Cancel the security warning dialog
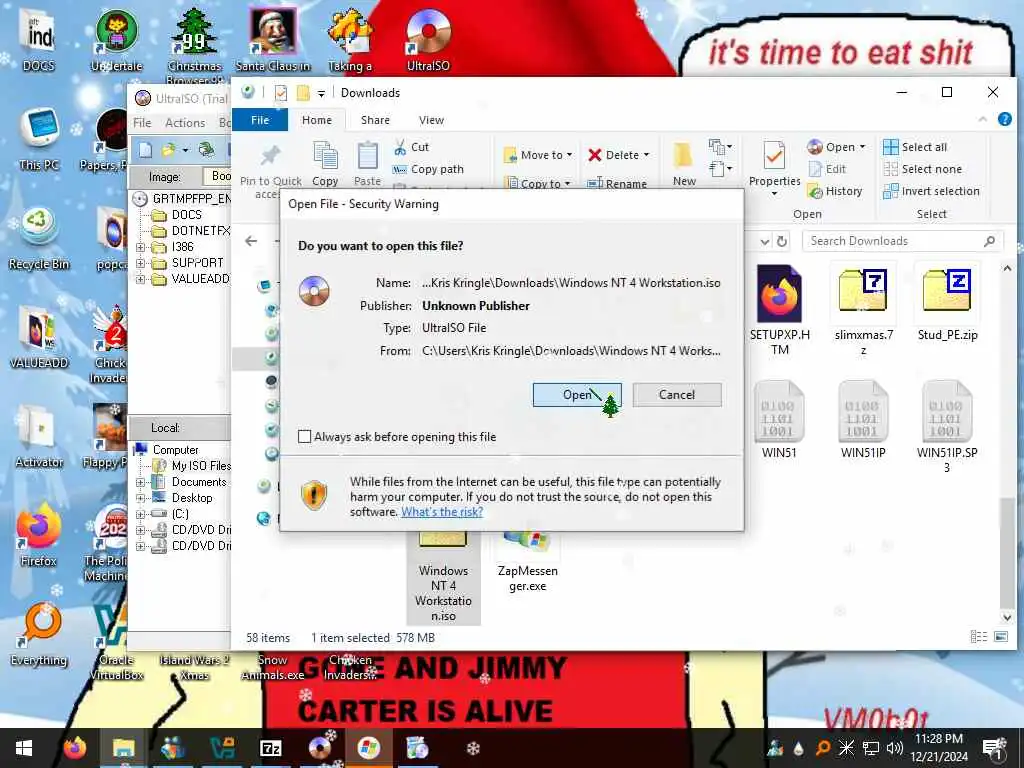 tap(677, 394)
